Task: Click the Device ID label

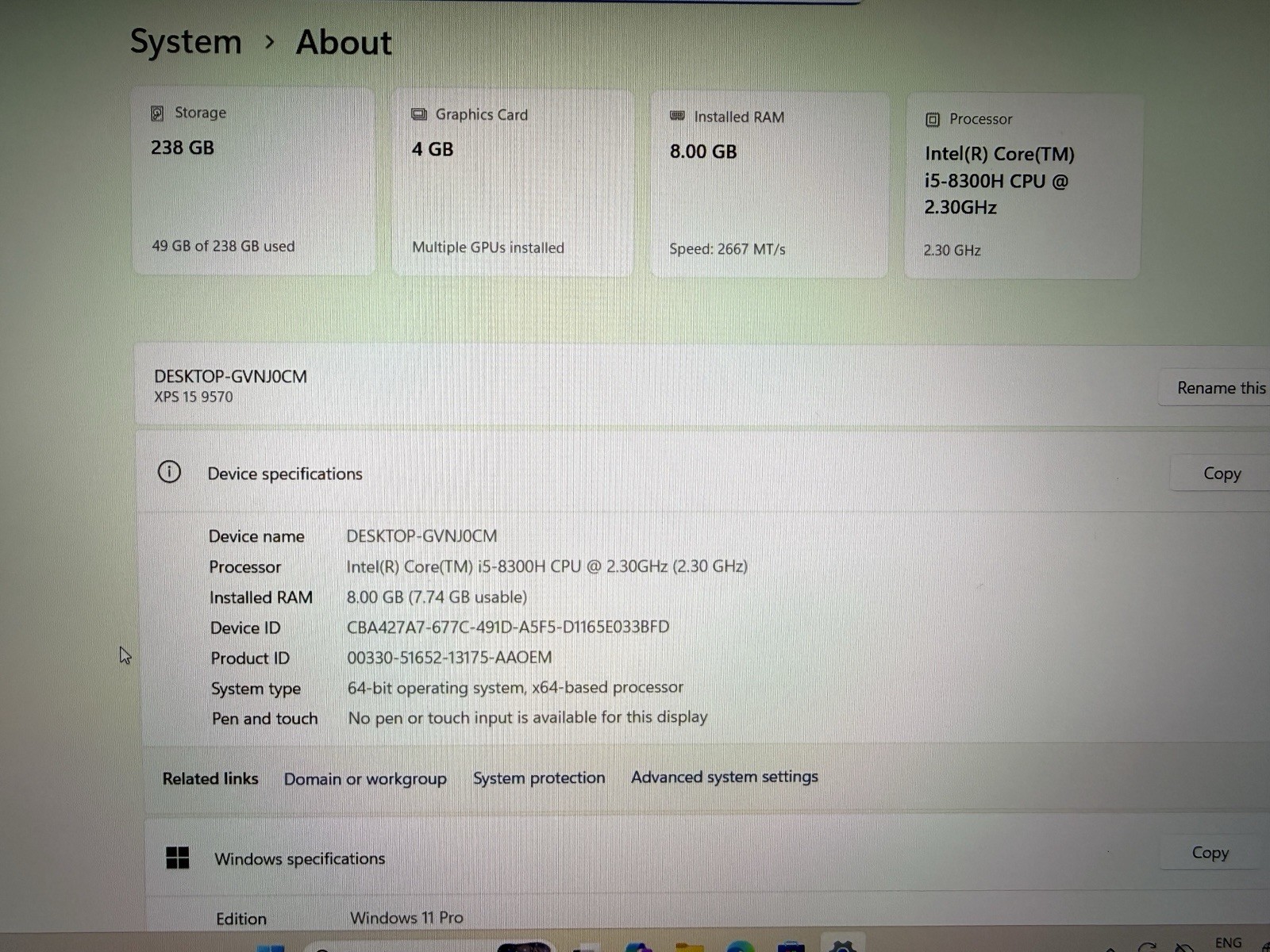Action: click(245, 628)
